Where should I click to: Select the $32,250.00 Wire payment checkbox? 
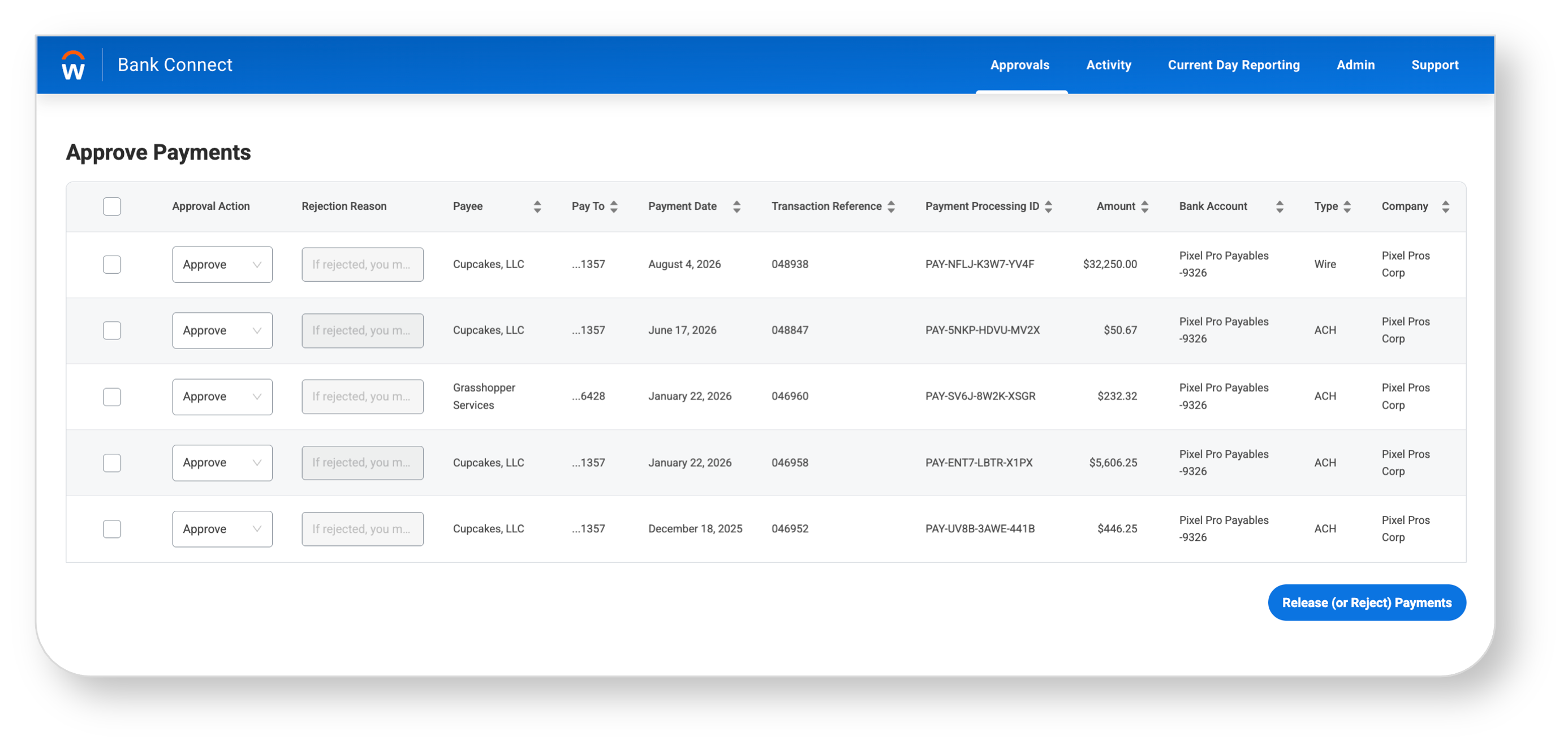112,264
